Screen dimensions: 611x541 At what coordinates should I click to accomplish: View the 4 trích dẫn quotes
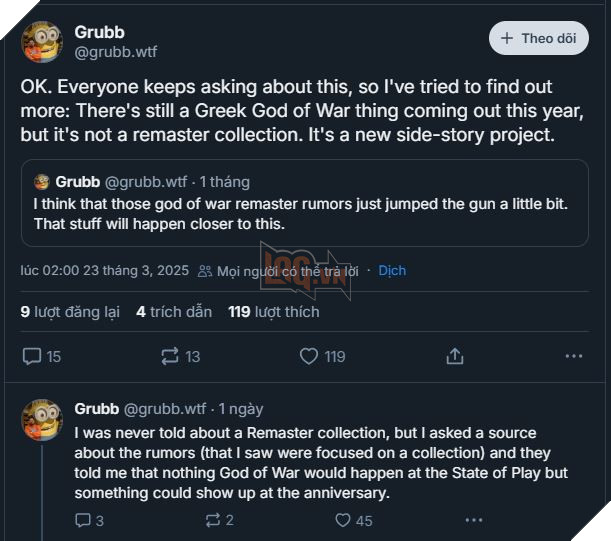174,312
